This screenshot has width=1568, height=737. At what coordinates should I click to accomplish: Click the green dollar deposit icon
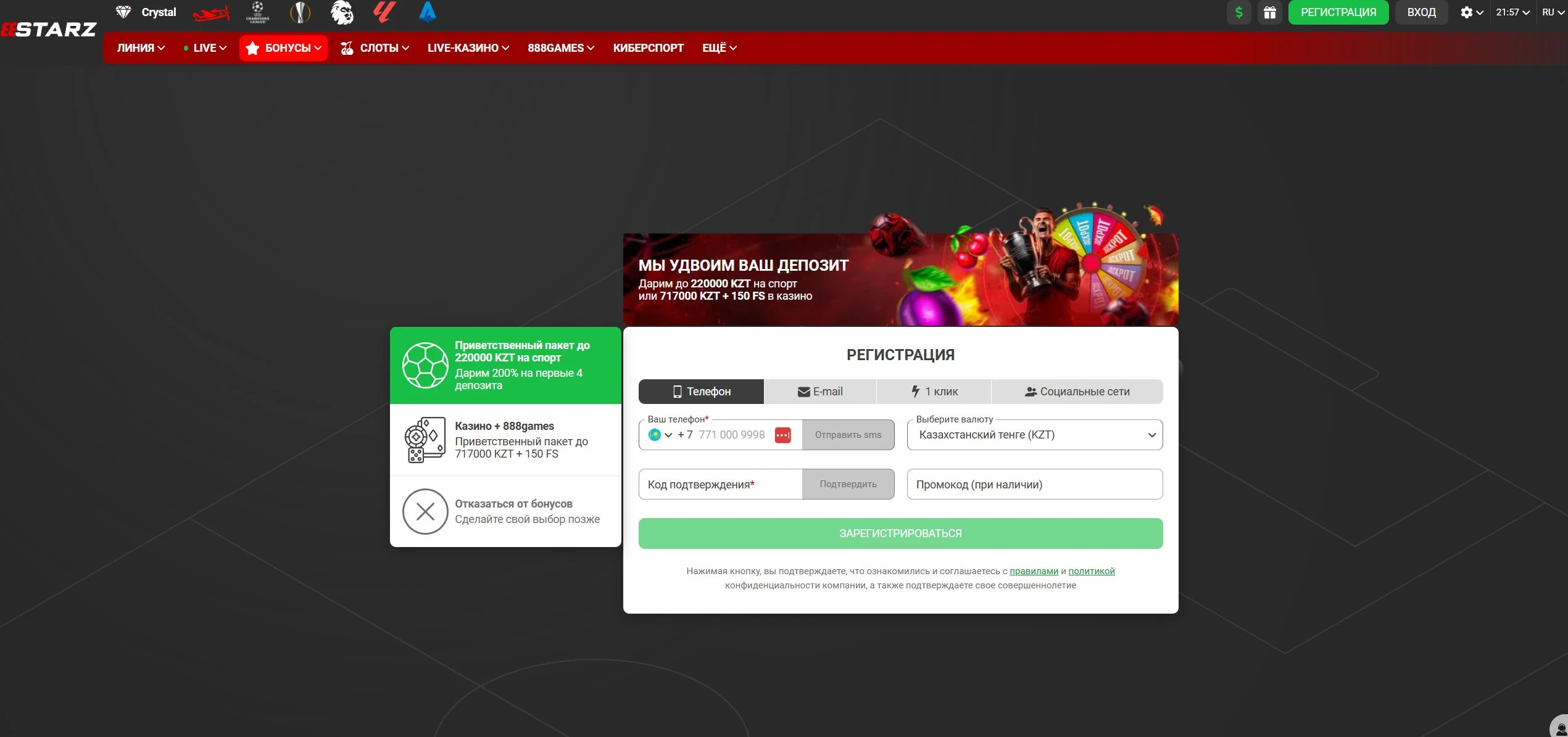pyautogui.click(x=1238, y=12)
